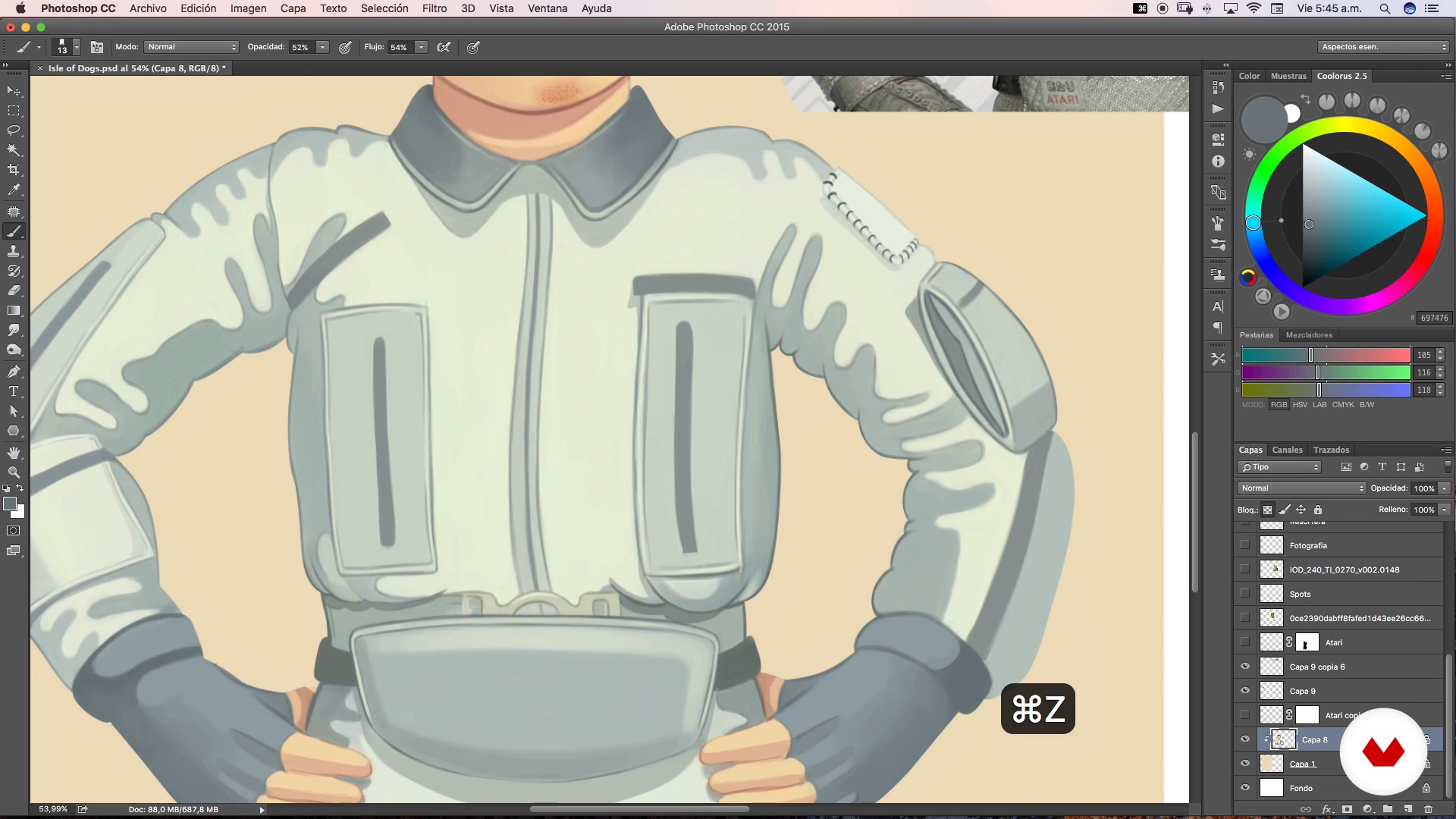Viewport: 1456px width, 819px height.
Task: Click delete layer trash icon
Action: click(1429, 809)
